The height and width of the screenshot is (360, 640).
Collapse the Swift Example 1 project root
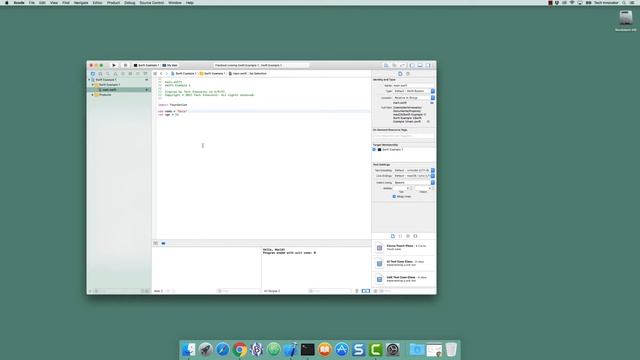[89, 80]
